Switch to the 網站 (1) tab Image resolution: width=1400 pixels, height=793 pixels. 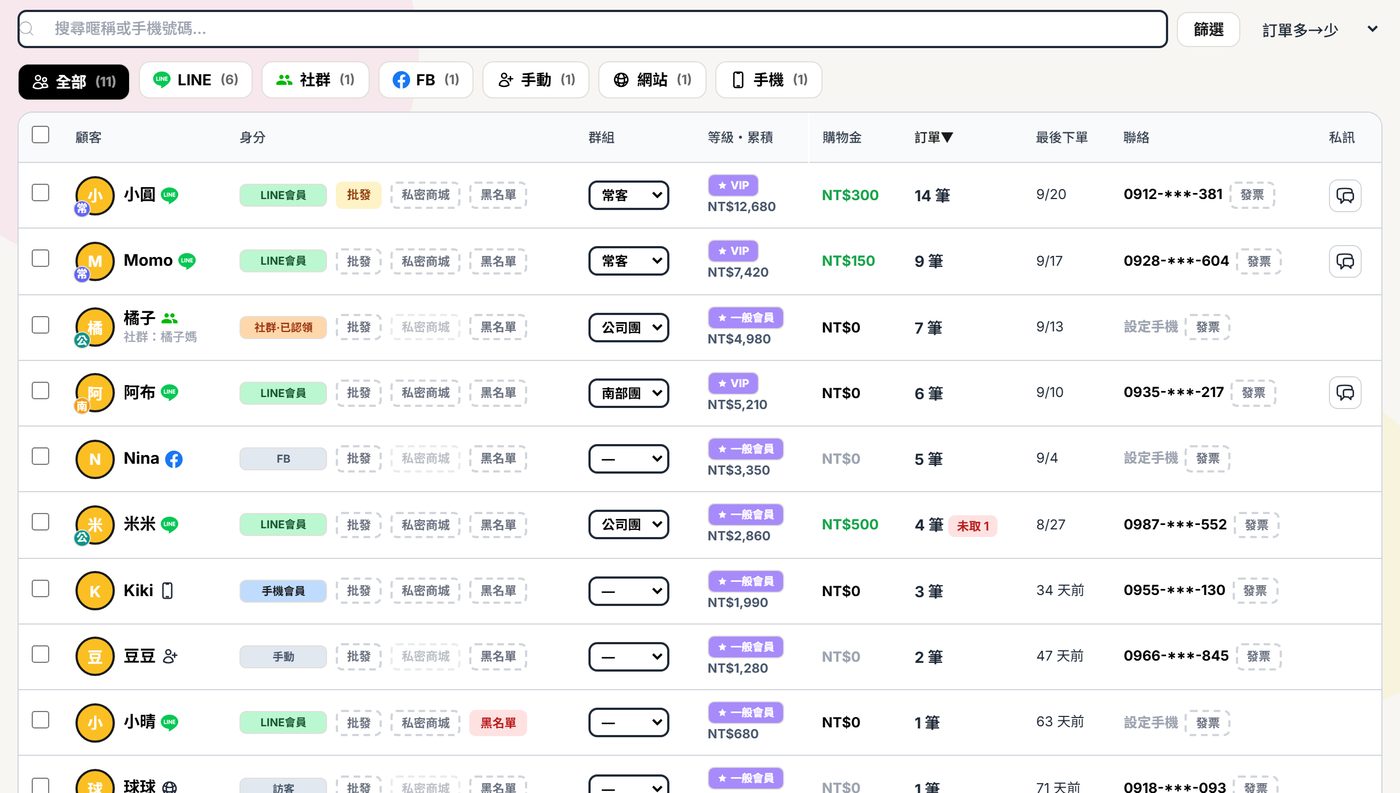click(652, 80)
